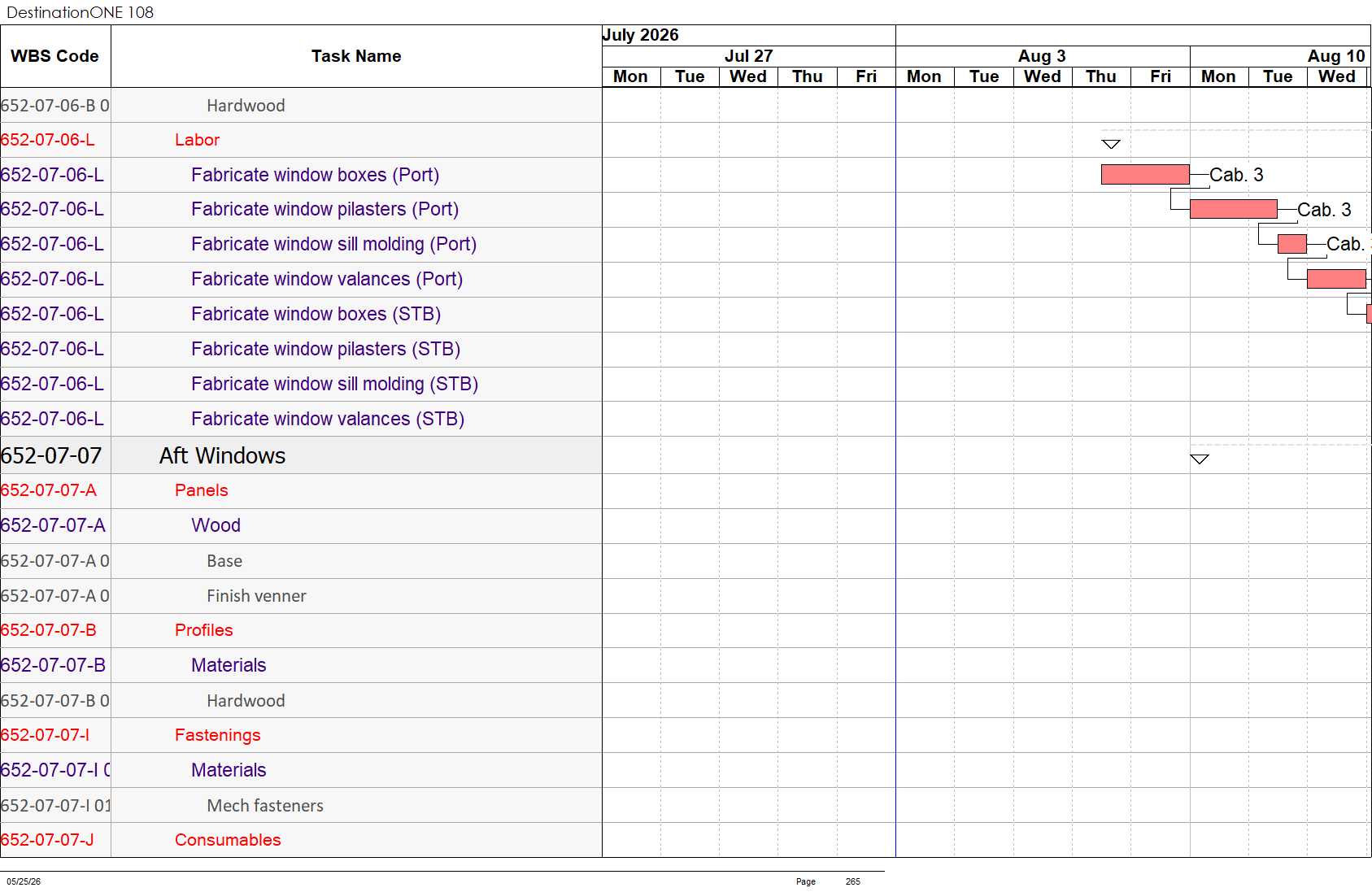Screen dimensions: 1372x892
Task: Select the Fabricate window valances (Port) bar
Action: point(1336,279)
